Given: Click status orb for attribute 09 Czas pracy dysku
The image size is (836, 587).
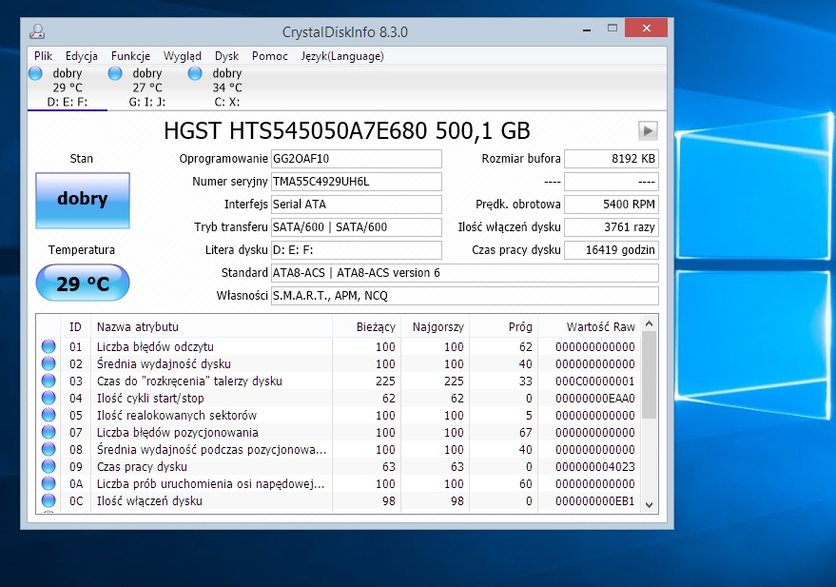Looking at the screenshot, I should click(x=49, y=467).
